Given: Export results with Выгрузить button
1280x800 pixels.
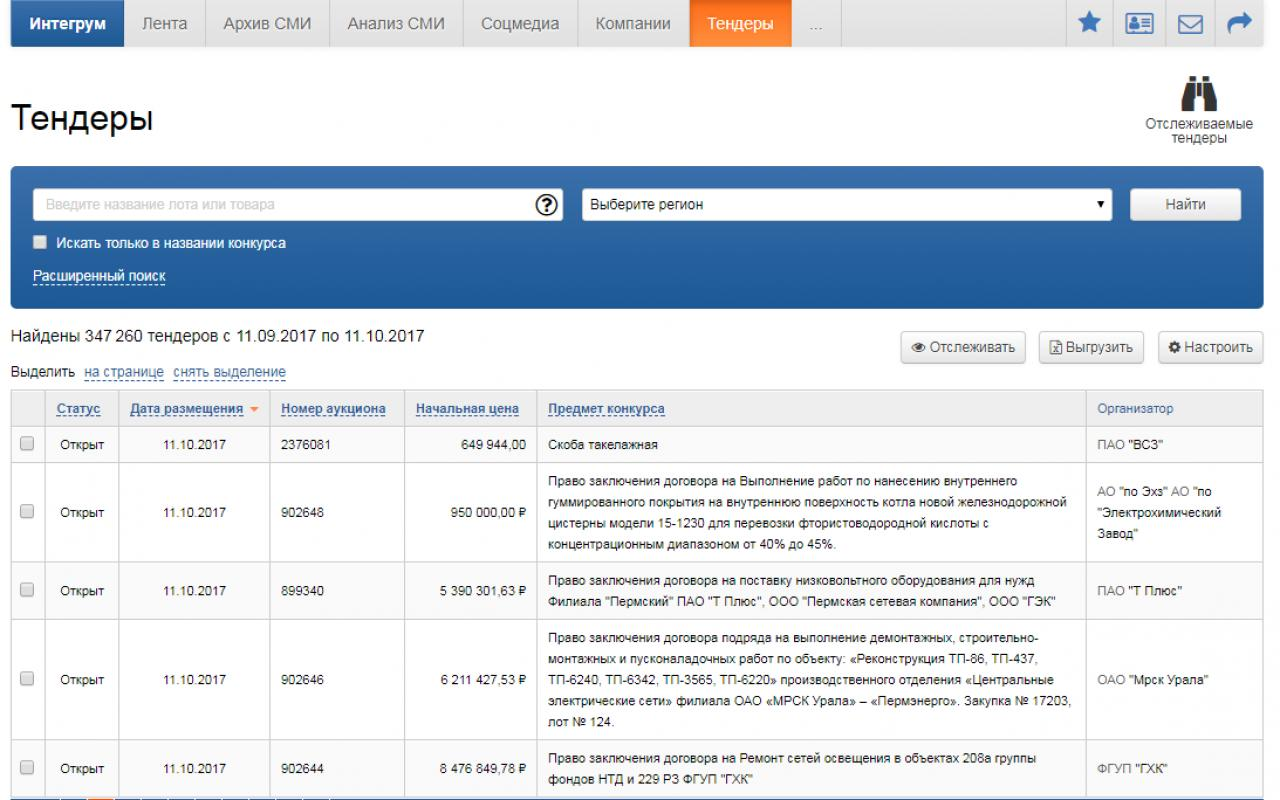Looking at the screenshot, I should click(x=1091, y=348).
